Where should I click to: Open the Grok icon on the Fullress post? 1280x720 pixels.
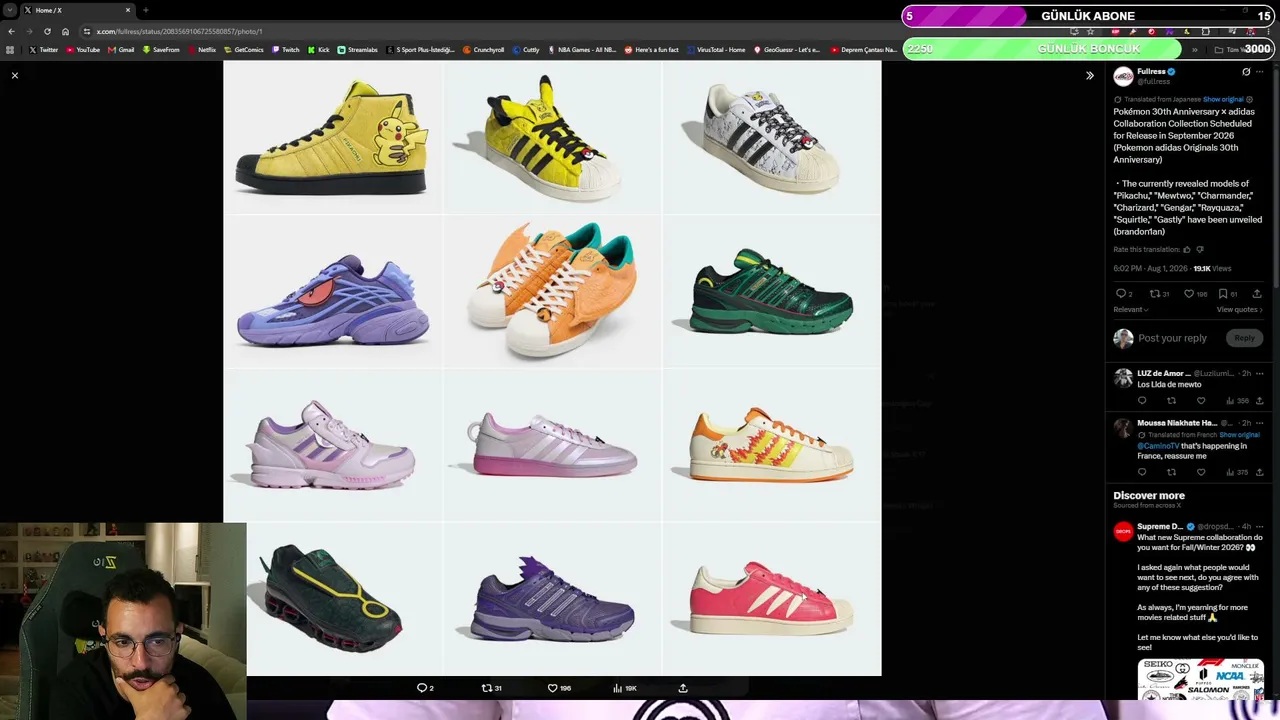[1246, 72]
